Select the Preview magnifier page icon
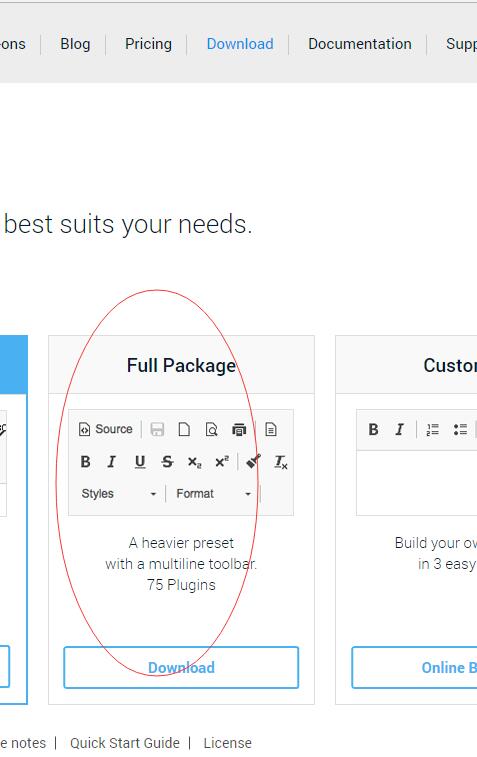Image resolution: width=477 pixels, height=757 pixels. tap(211, 429)
